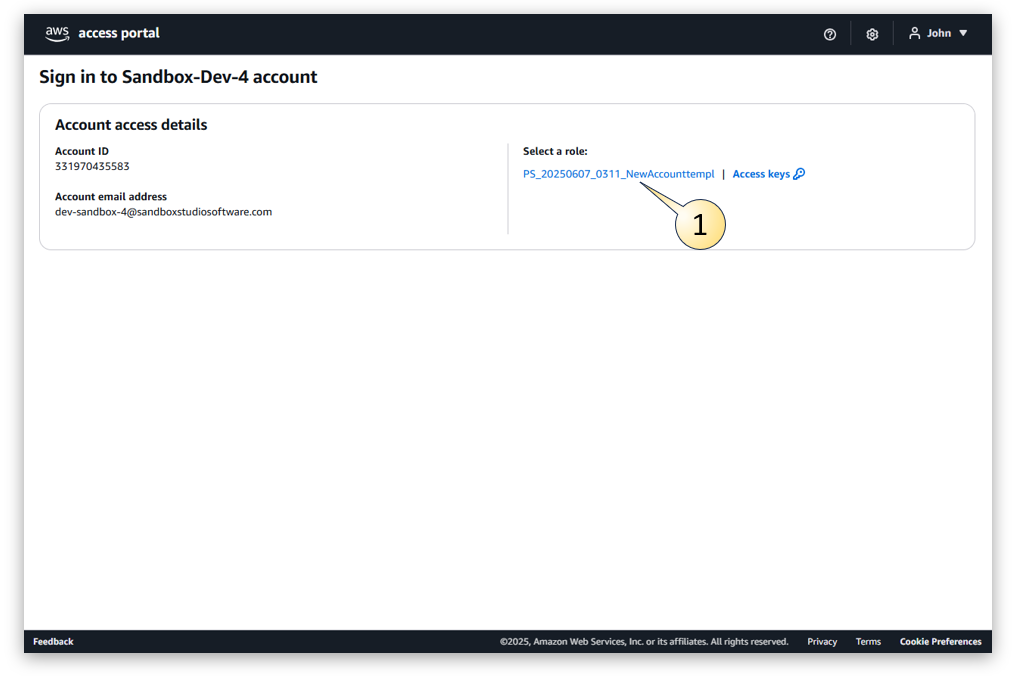
Task: Open the settings gear icon
Action: point(872,34)
